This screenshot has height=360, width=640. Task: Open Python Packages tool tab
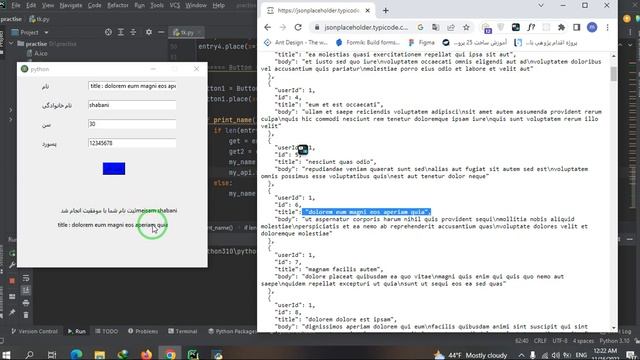pos(232,331)
